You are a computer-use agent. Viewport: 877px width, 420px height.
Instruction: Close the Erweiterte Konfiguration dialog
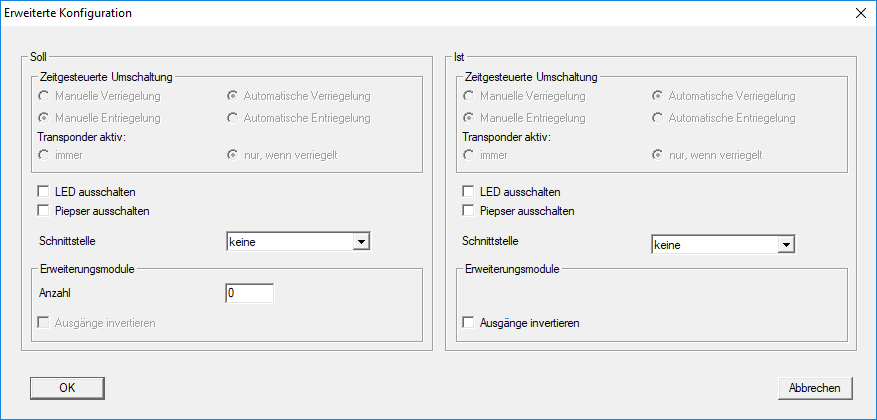click(861, 14)
